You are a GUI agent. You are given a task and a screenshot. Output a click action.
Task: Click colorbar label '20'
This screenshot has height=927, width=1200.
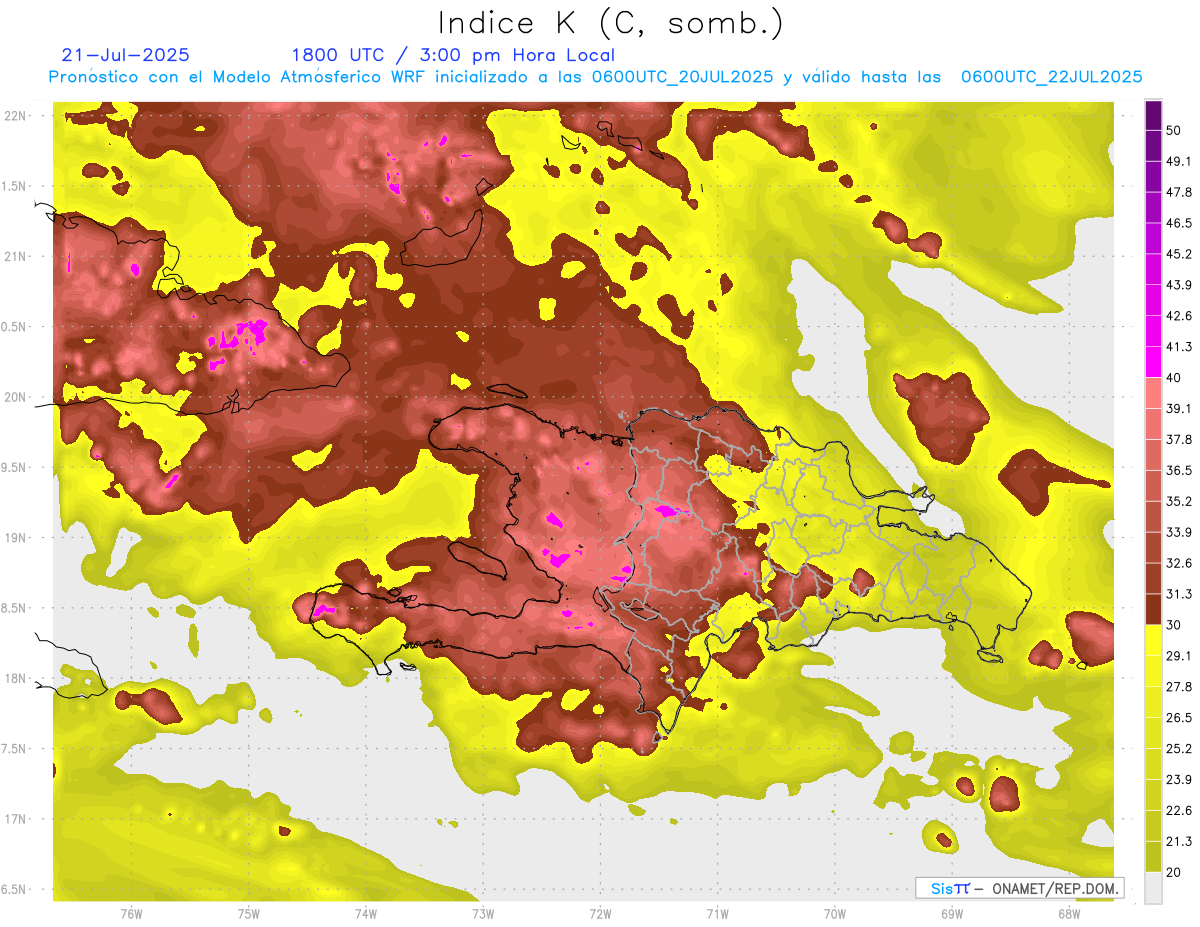tap(1174, 872)
